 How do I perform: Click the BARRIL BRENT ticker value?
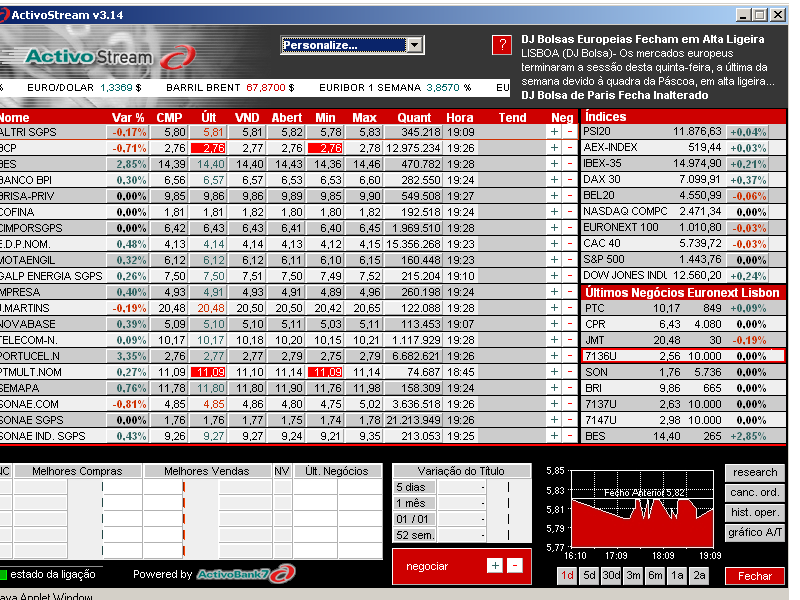click(x=266, y=88)
